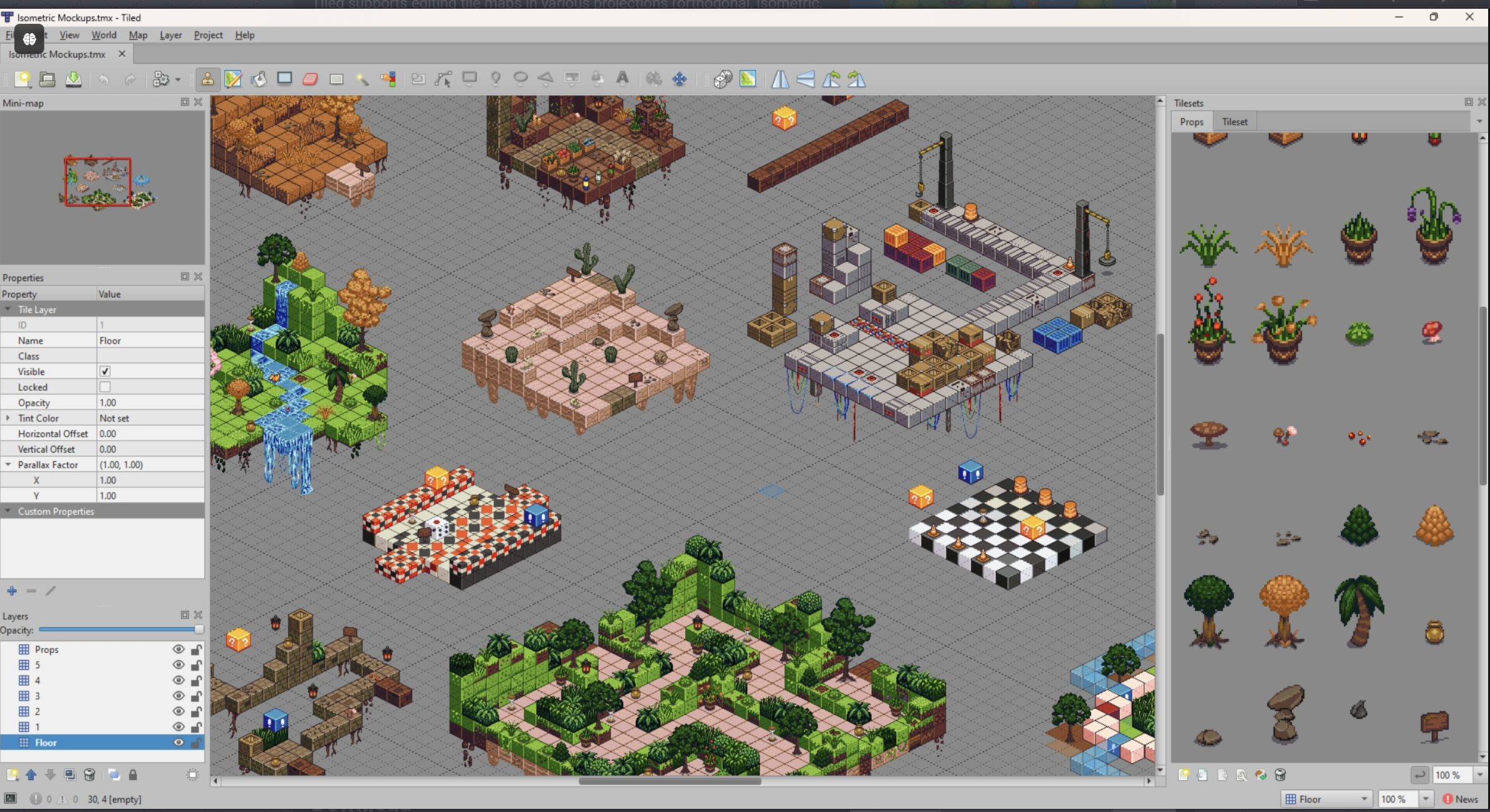Lock layer 1 with its padlock
The width and height of the screenshot is (1490, 812).
[x=196, y=727]
